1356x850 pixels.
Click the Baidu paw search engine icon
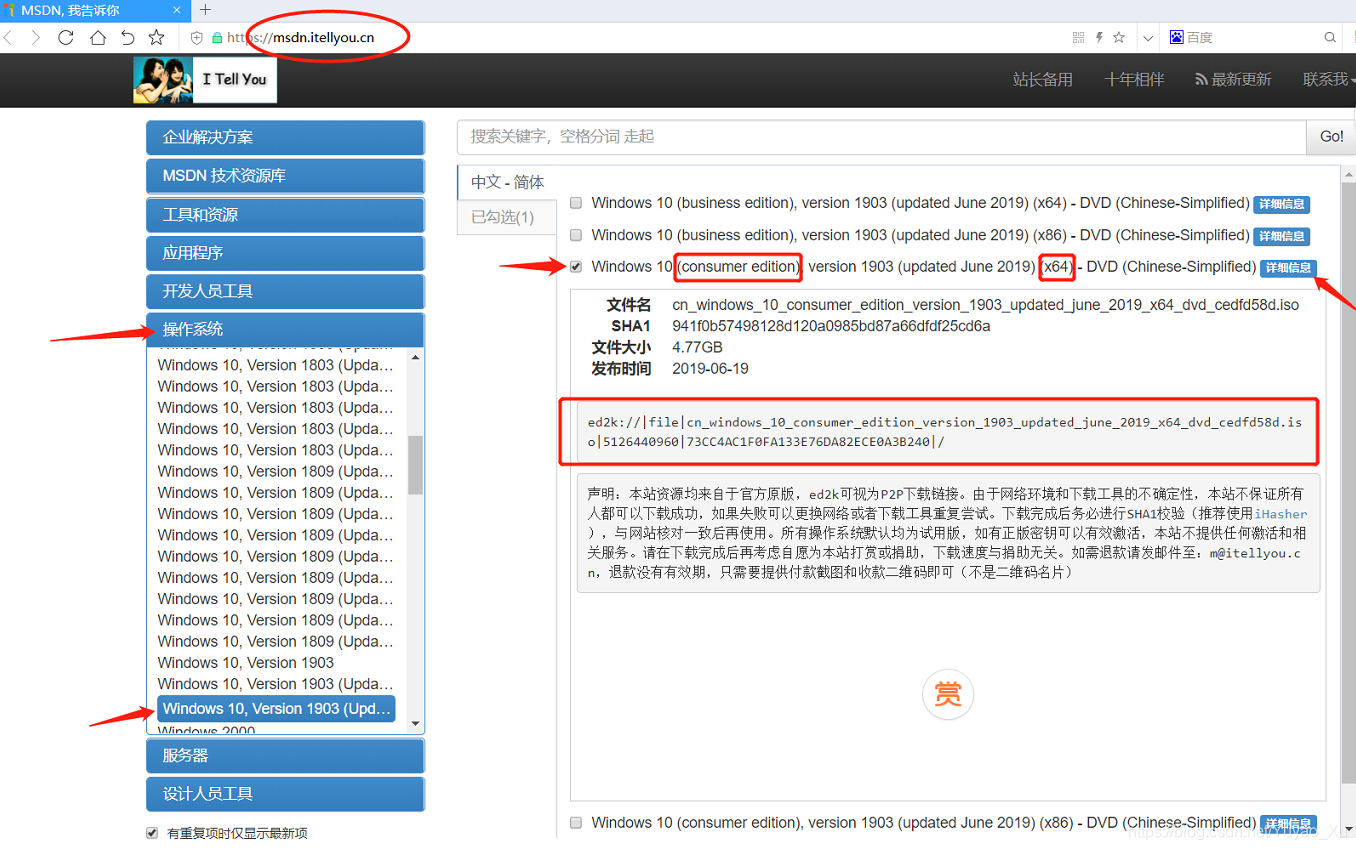[x=1176, y=37]
